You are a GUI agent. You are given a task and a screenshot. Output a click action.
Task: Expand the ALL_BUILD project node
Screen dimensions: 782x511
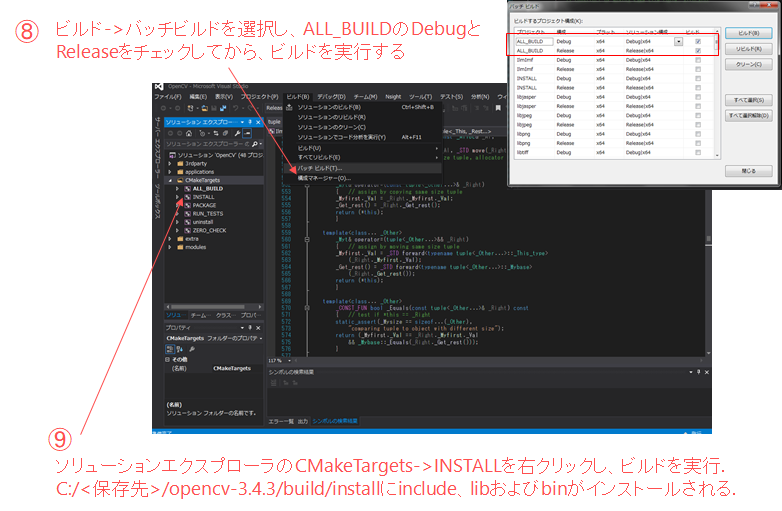click(x=178, y=189)
